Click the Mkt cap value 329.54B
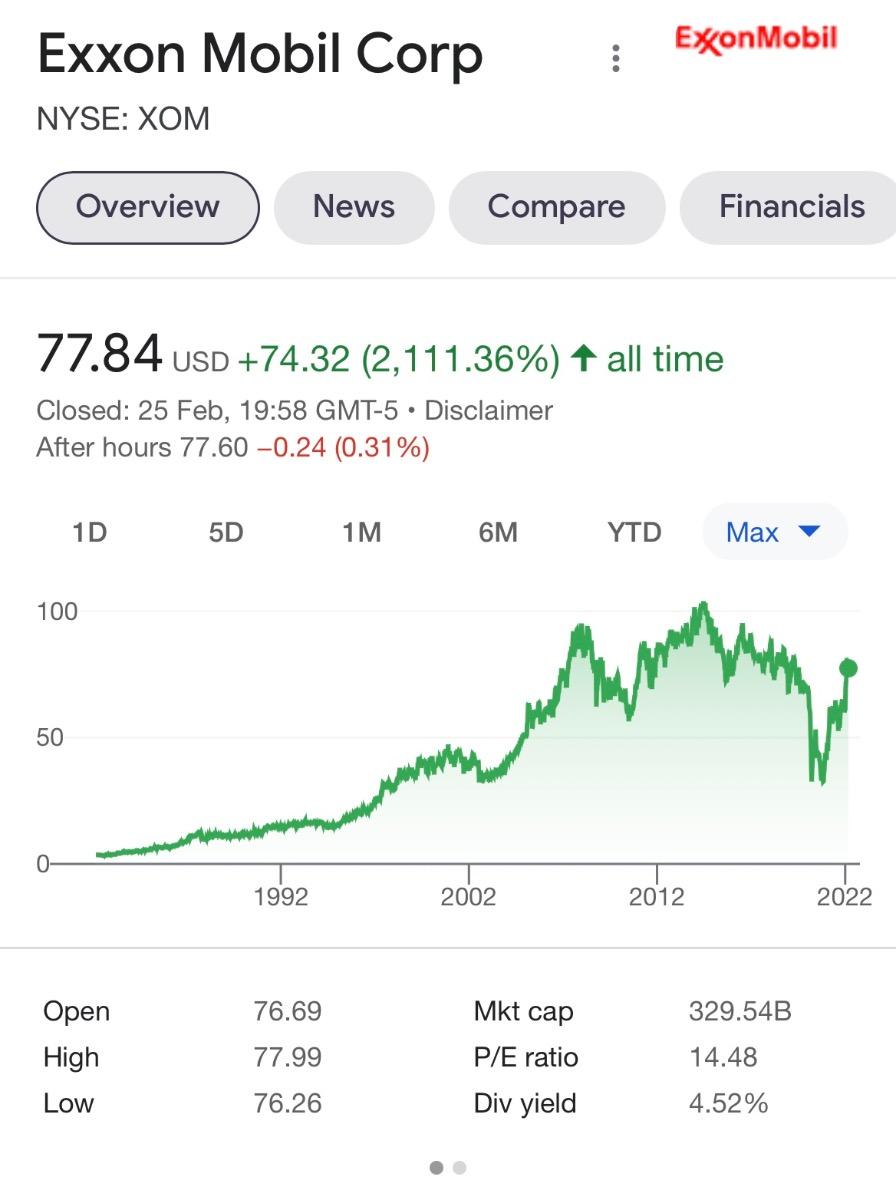Image resolution: width=896 pixels, height=1200 pixels. click(x=740, y=1011)
